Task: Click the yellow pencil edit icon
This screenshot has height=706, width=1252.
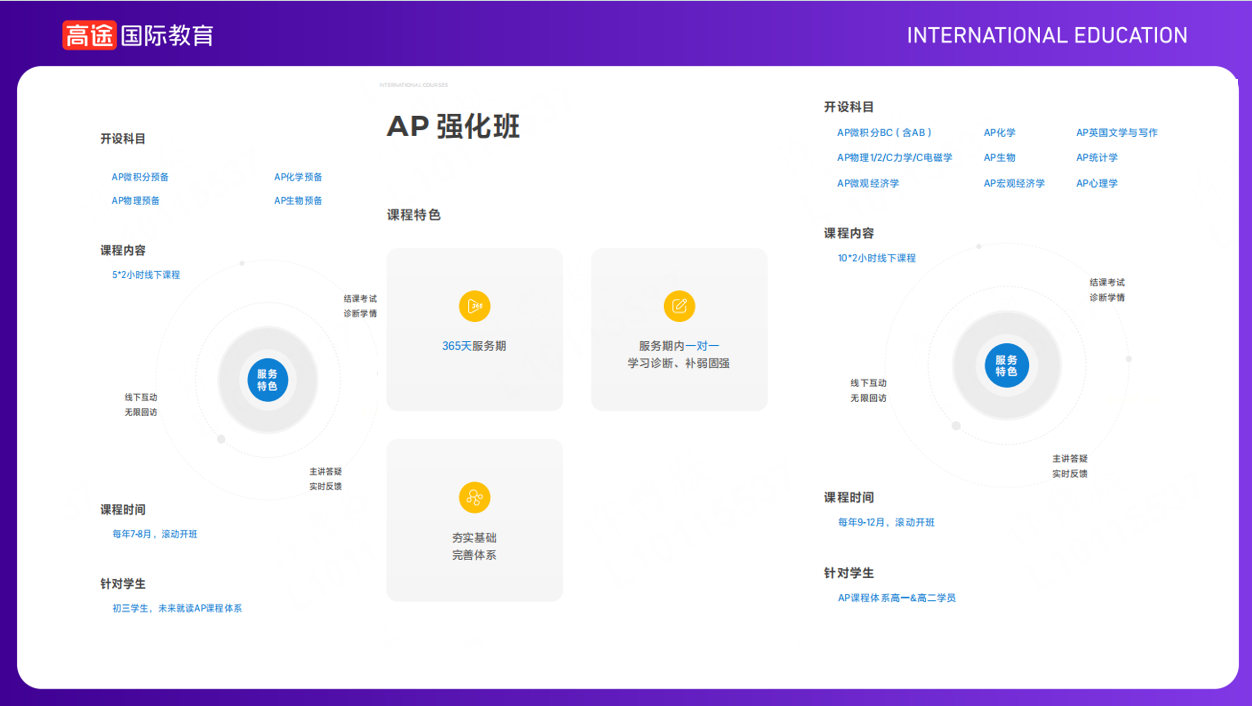Action: point(679,306)
